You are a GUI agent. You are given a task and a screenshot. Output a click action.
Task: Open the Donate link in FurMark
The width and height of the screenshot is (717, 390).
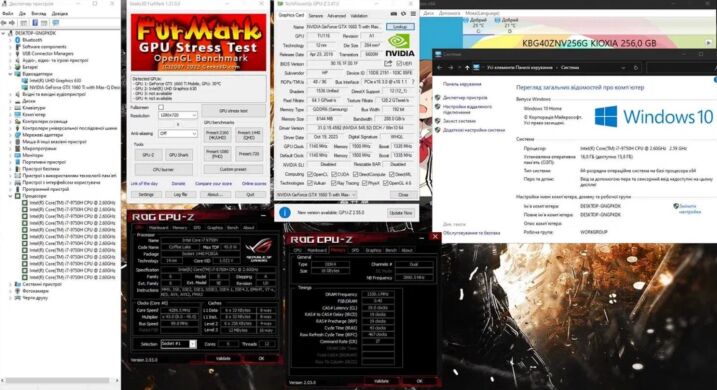tap(178, 183)
